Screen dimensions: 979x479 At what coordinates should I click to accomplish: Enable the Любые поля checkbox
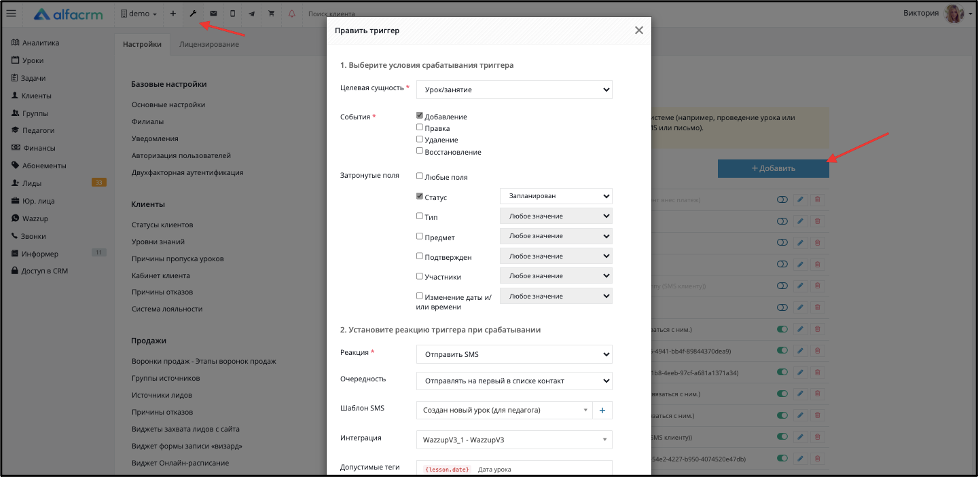tap(420, 176)
